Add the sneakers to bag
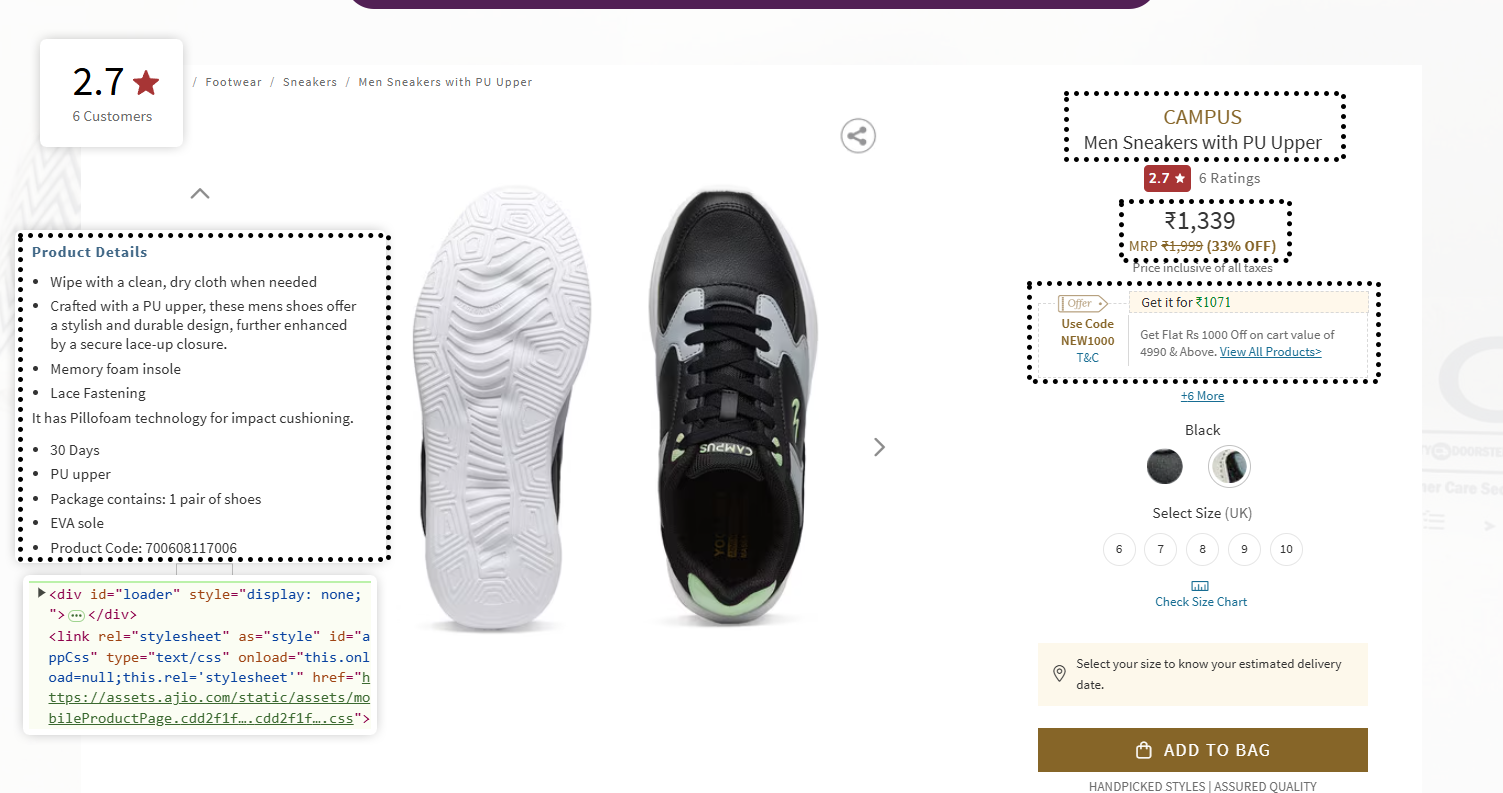This screenshot has height=793, width=1503. 1202,750
